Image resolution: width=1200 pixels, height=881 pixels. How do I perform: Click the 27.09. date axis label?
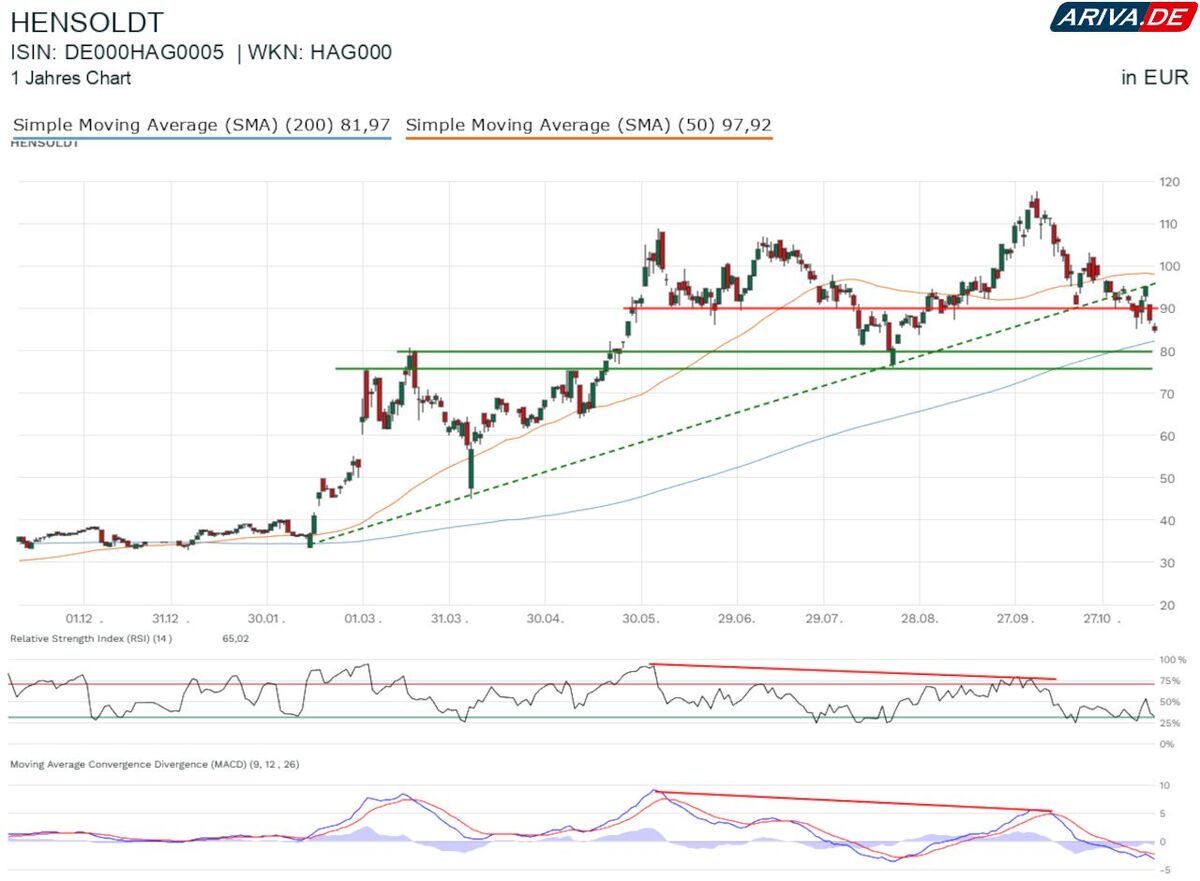(1014, 620)
